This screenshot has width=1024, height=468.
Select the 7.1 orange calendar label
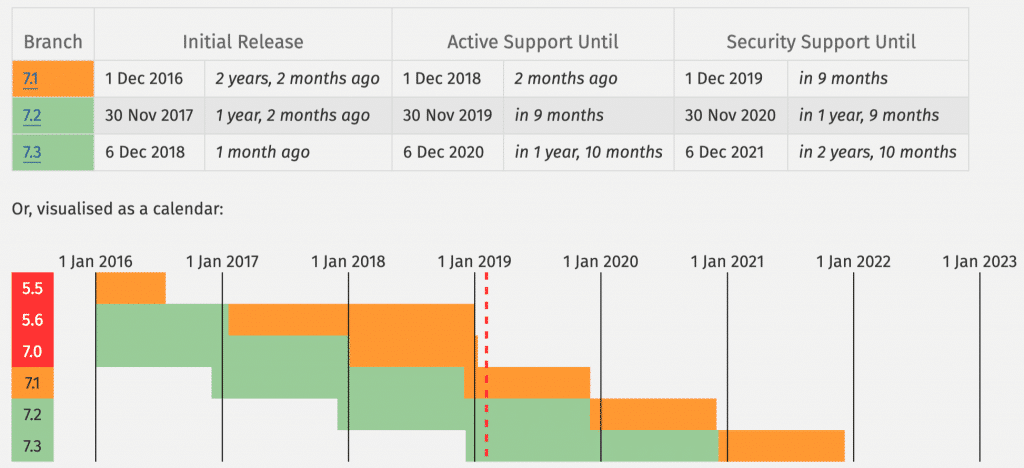click(33, 383)
